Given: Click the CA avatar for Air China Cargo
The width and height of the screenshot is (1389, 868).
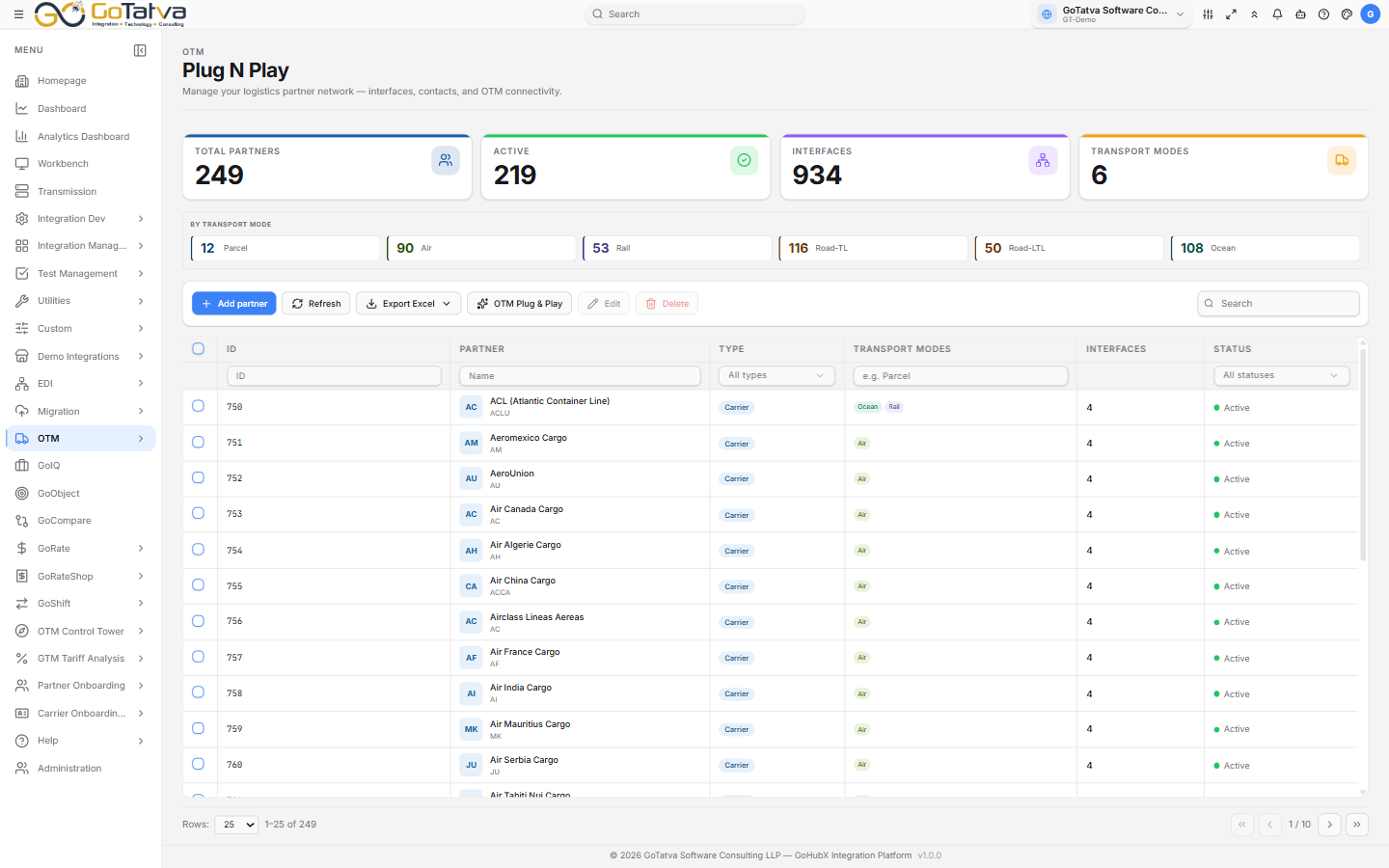Looking at the screenshot, I should point(471,586).
